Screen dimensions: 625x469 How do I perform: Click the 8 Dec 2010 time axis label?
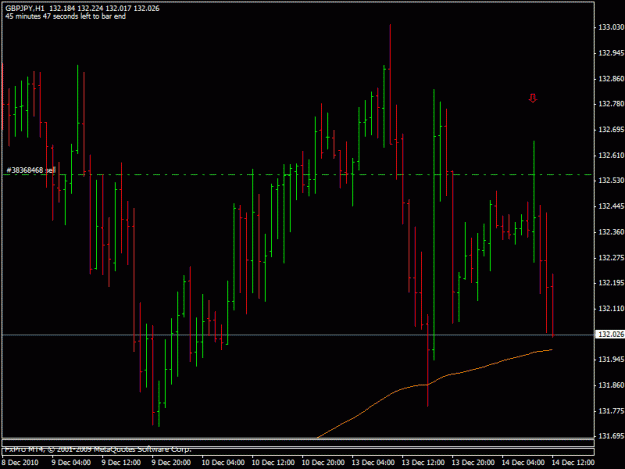click(x=20, y=463)
